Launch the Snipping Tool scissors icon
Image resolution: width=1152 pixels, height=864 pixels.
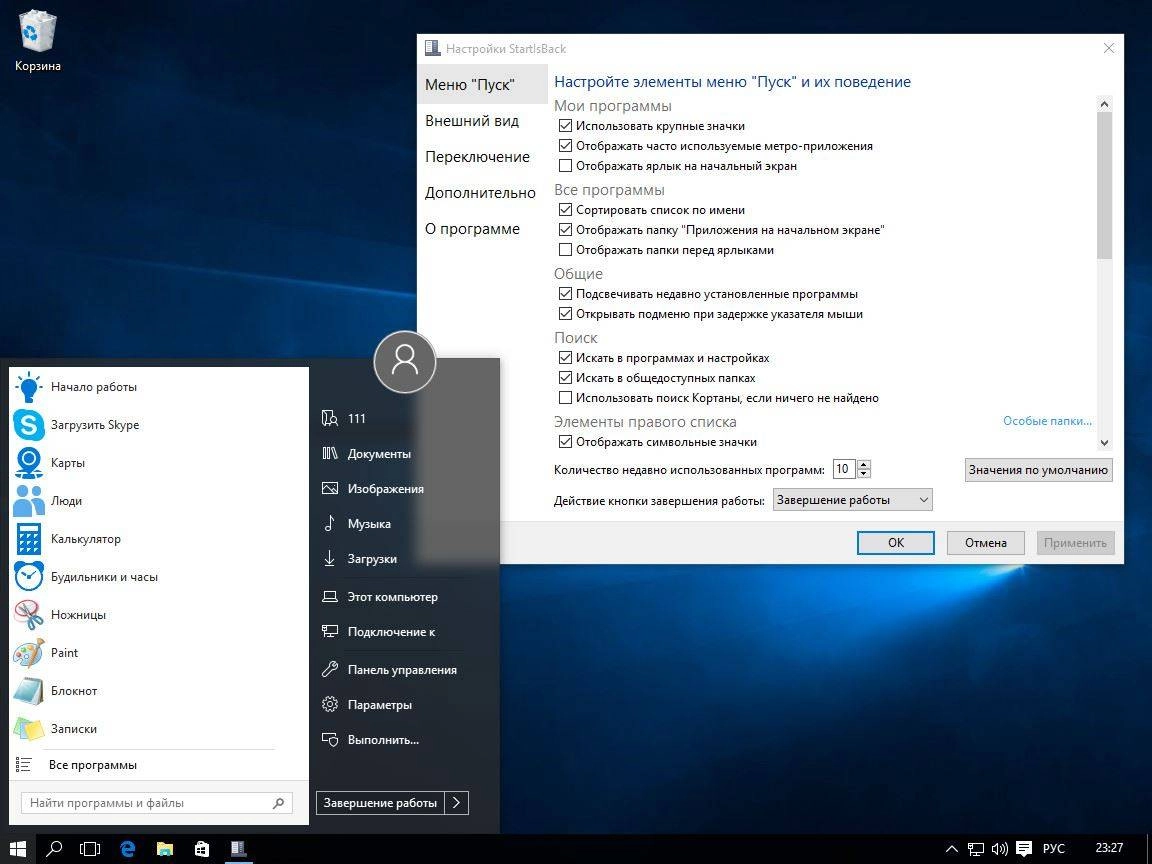click(x=29, y=615)
